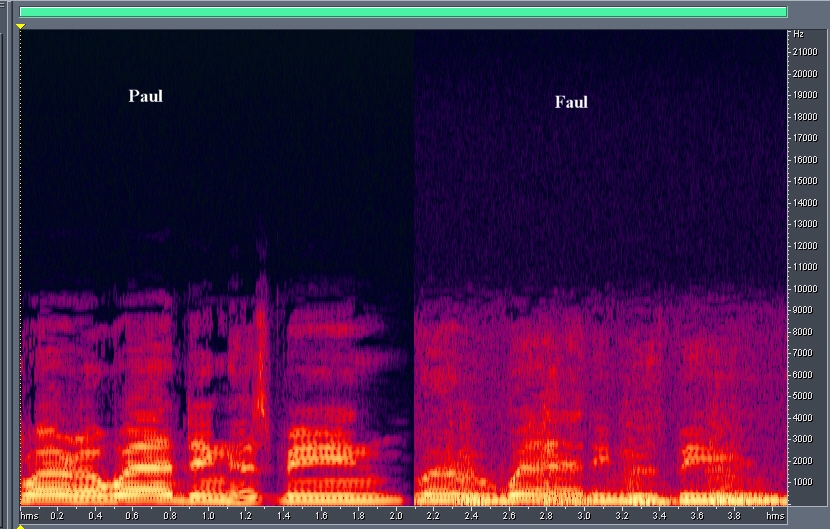Click the 15000 Hz frequency ruler mark
The height and width of the screenshot is (529, 830).
[x=806, y=181]
